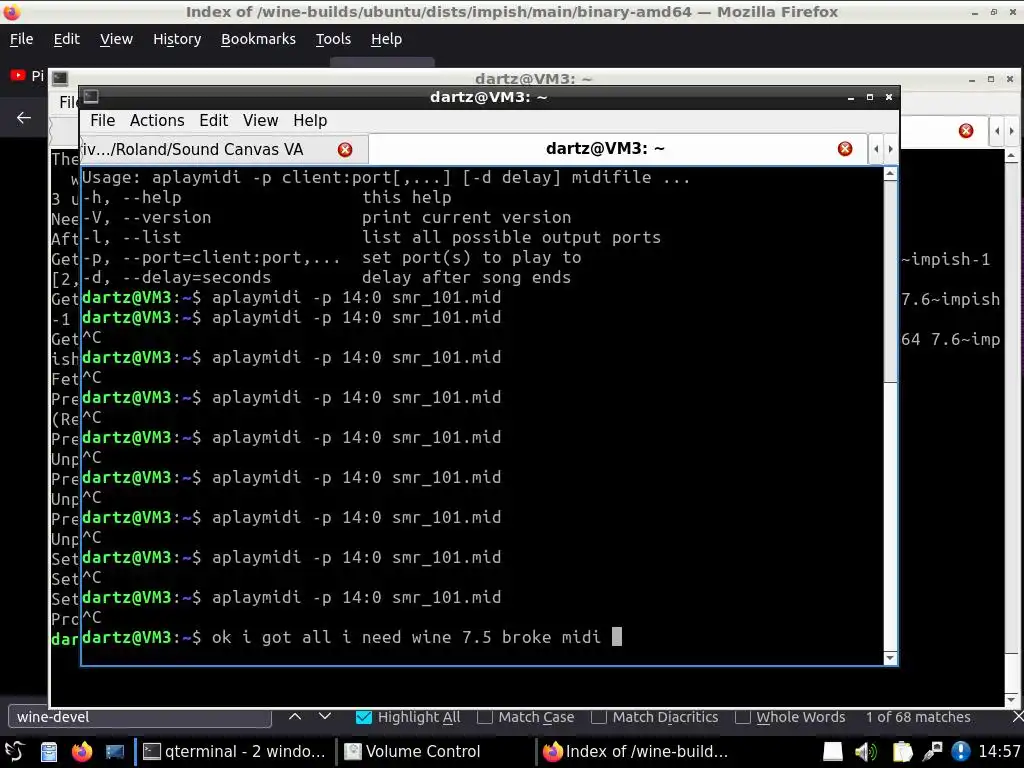Click the taskbar clock showing 14:57

pos(999,752)
